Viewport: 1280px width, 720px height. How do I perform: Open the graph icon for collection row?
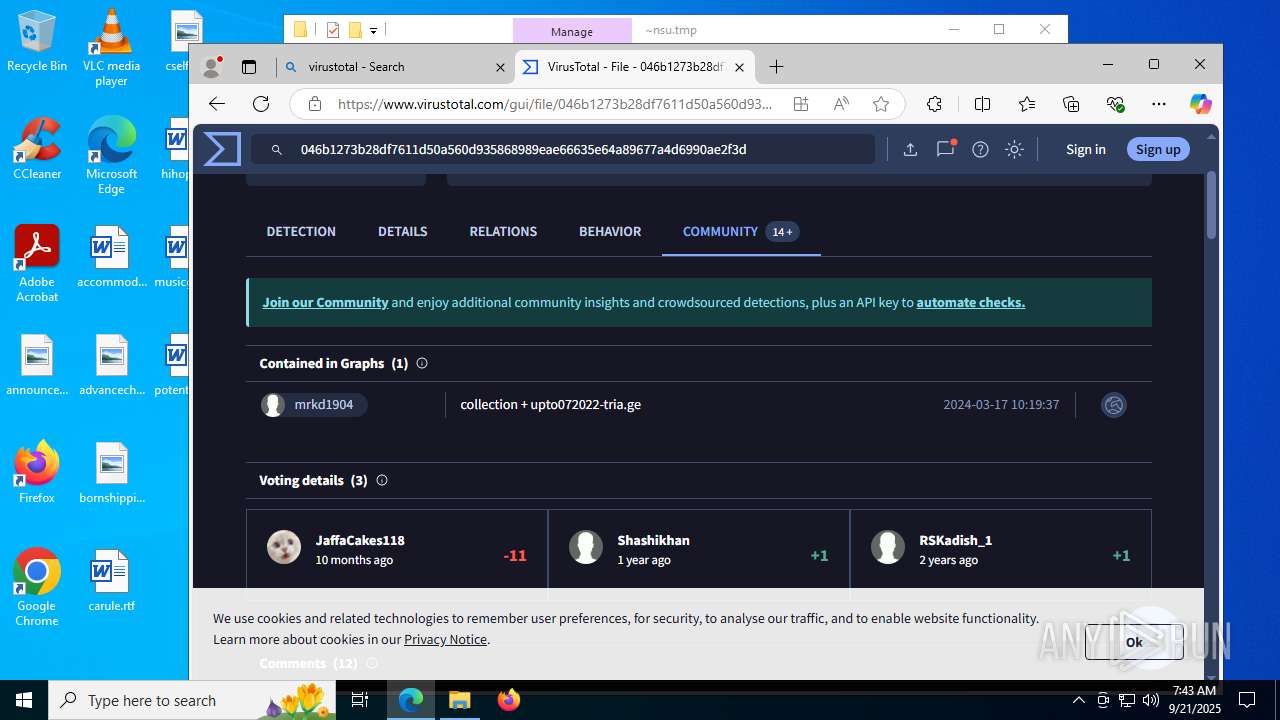[x=1114, y=405]
